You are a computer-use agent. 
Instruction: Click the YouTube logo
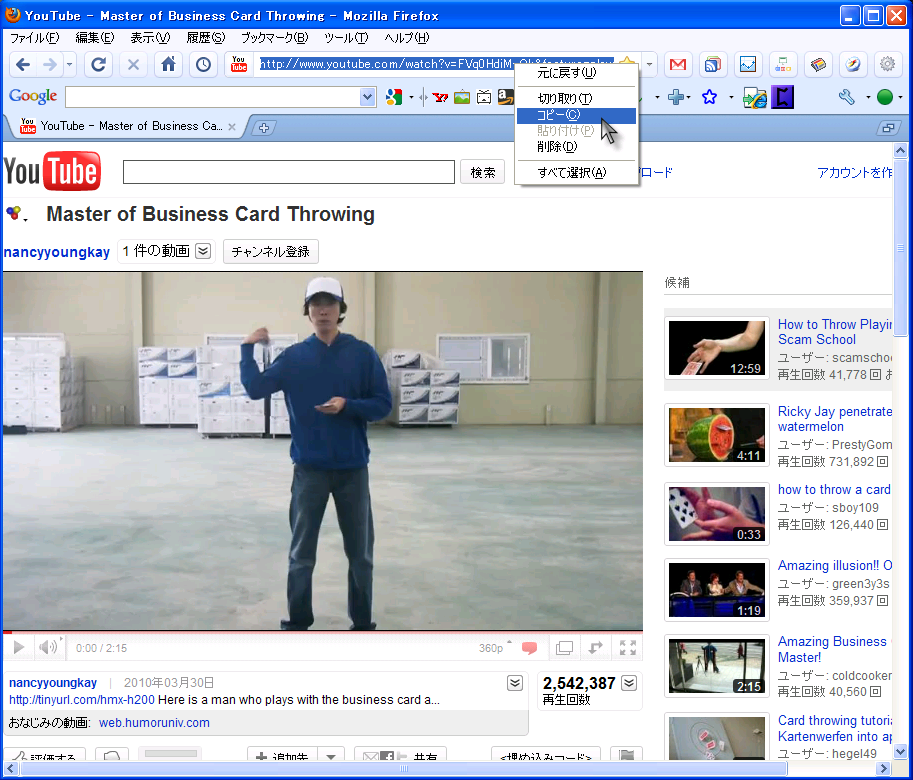point(52,172)
